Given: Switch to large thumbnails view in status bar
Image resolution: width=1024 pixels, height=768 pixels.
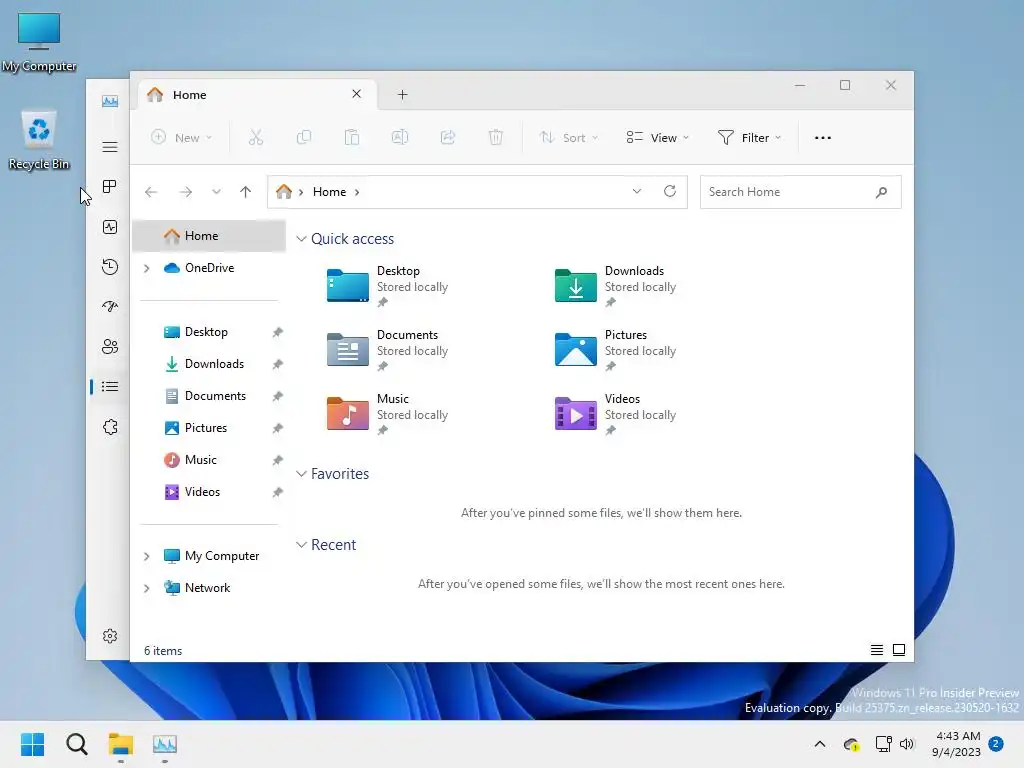Looking at the screenshot, I should click(x=899, y=650).
